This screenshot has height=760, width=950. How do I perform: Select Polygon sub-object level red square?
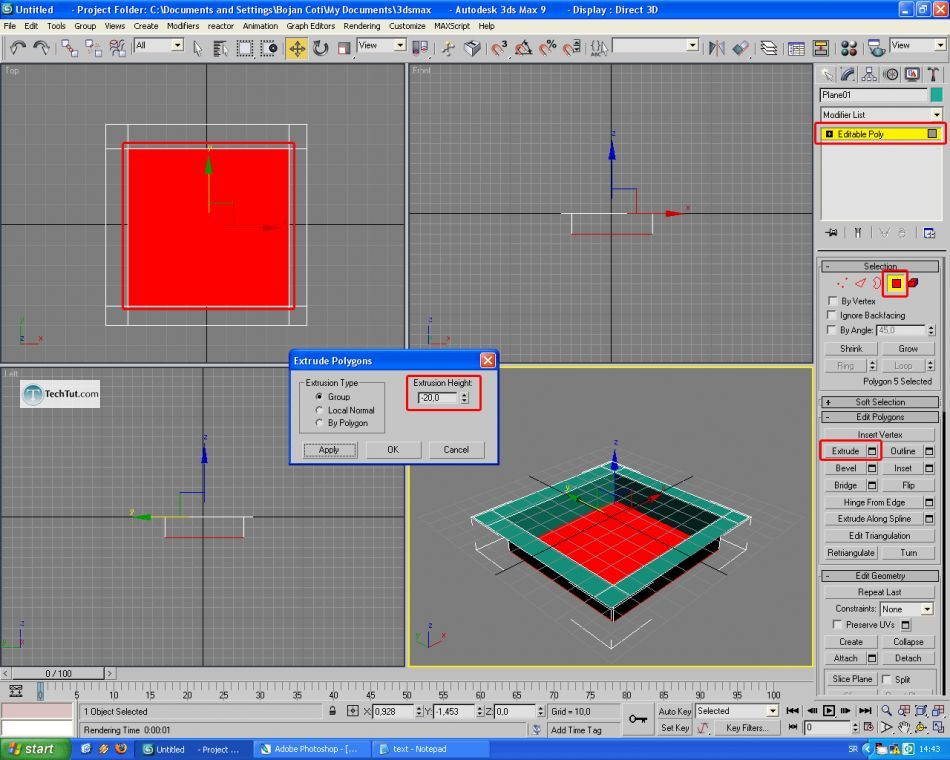pyautogui.click(x=895, y=284)
